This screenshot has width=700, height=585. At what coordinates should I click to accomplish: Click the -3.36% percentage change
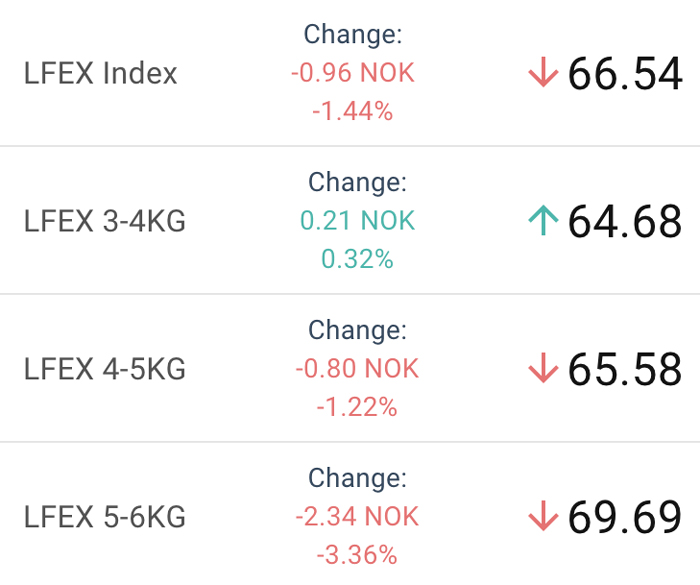357,555
